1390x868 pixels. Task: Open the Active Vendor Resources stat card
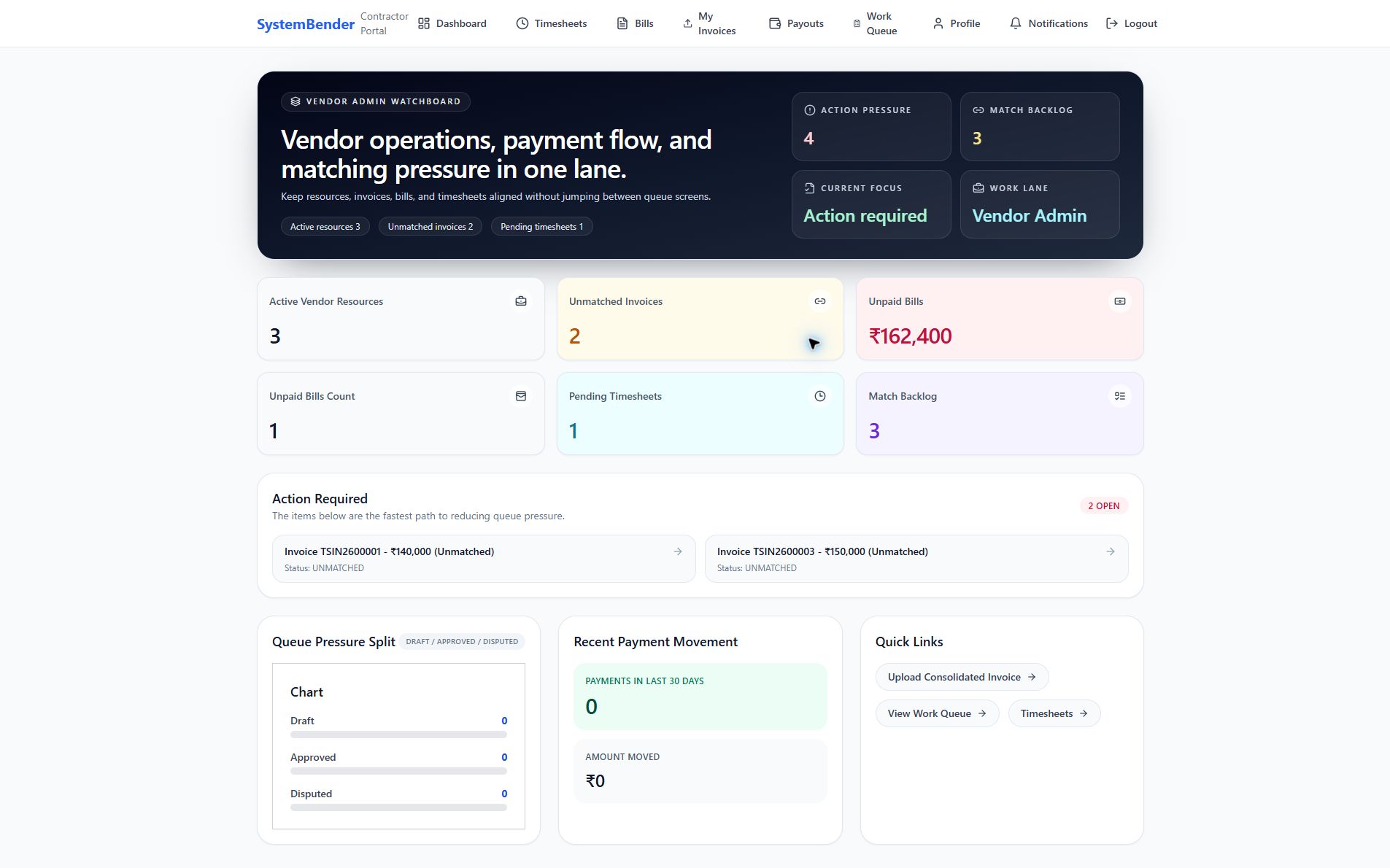[401, 319]
